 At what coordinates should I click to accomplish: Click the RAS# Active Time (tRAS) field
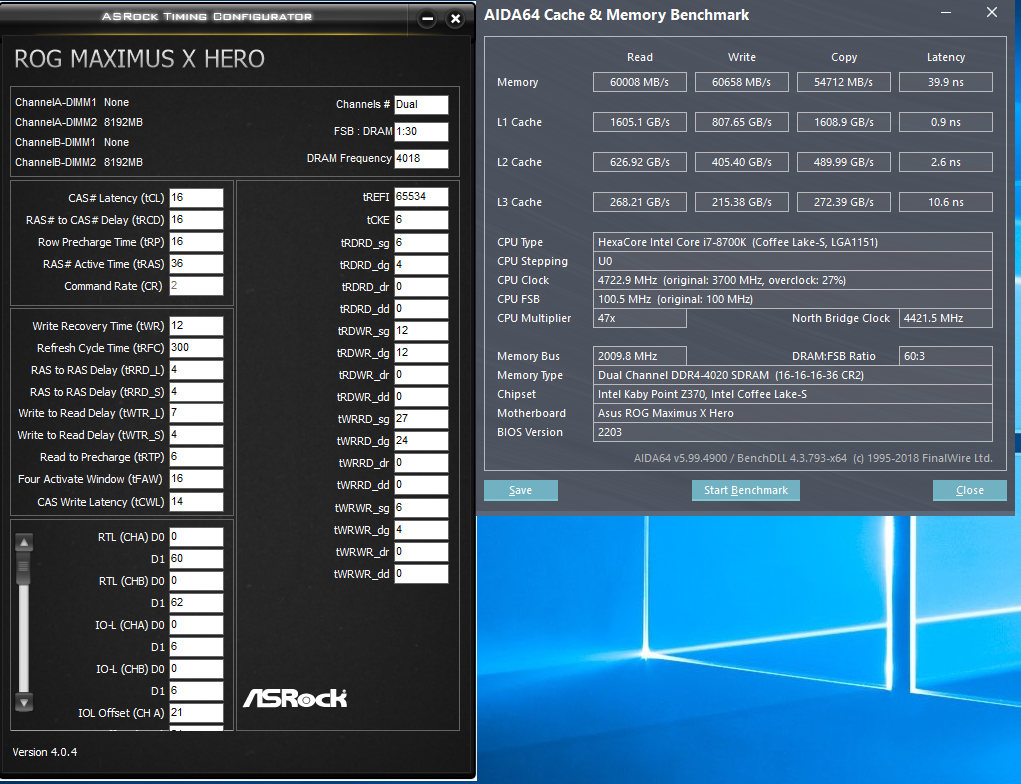pos(196,264)
